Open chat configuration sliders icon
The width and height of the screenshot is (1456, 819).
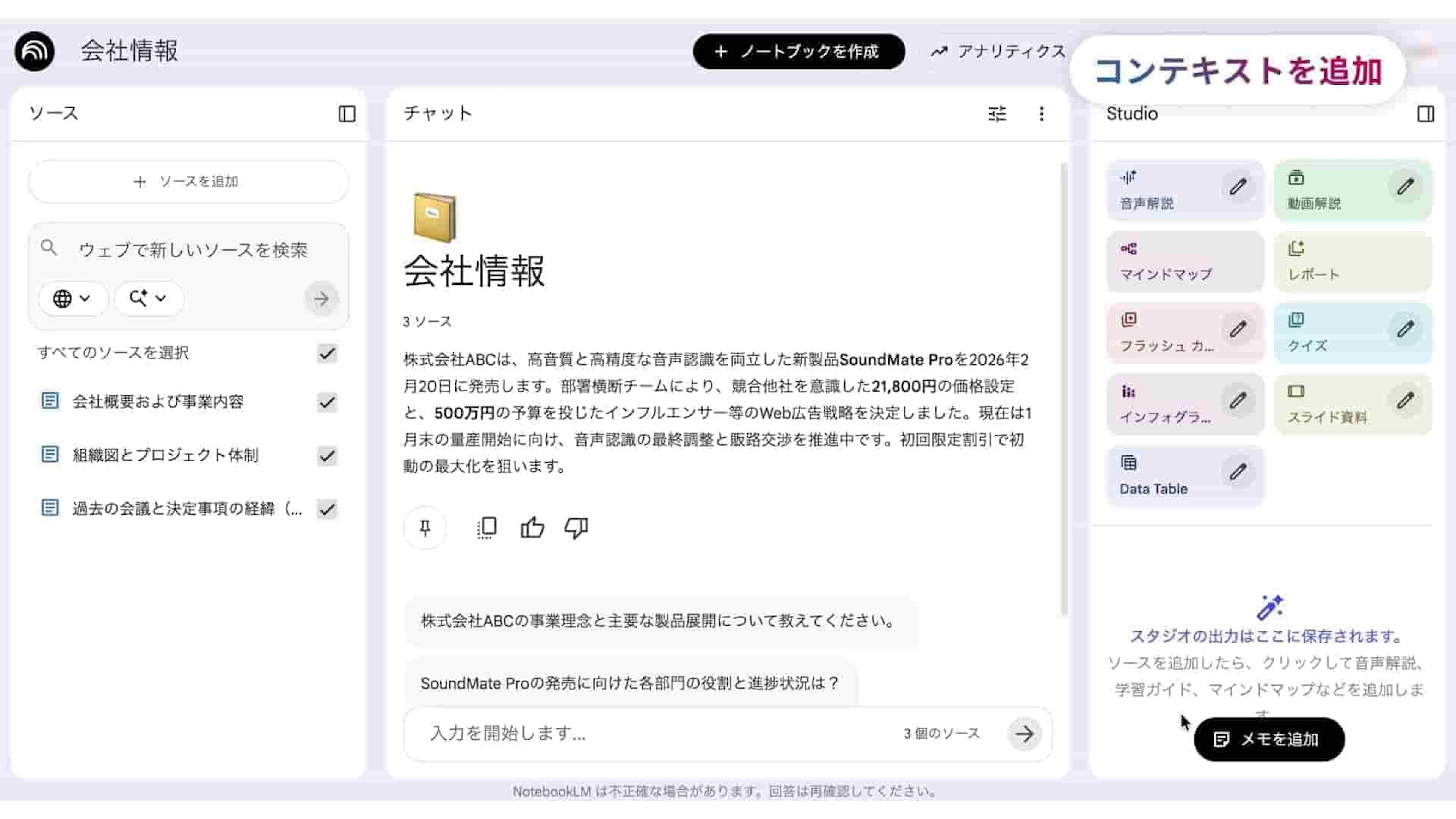(x=997, y=114)
